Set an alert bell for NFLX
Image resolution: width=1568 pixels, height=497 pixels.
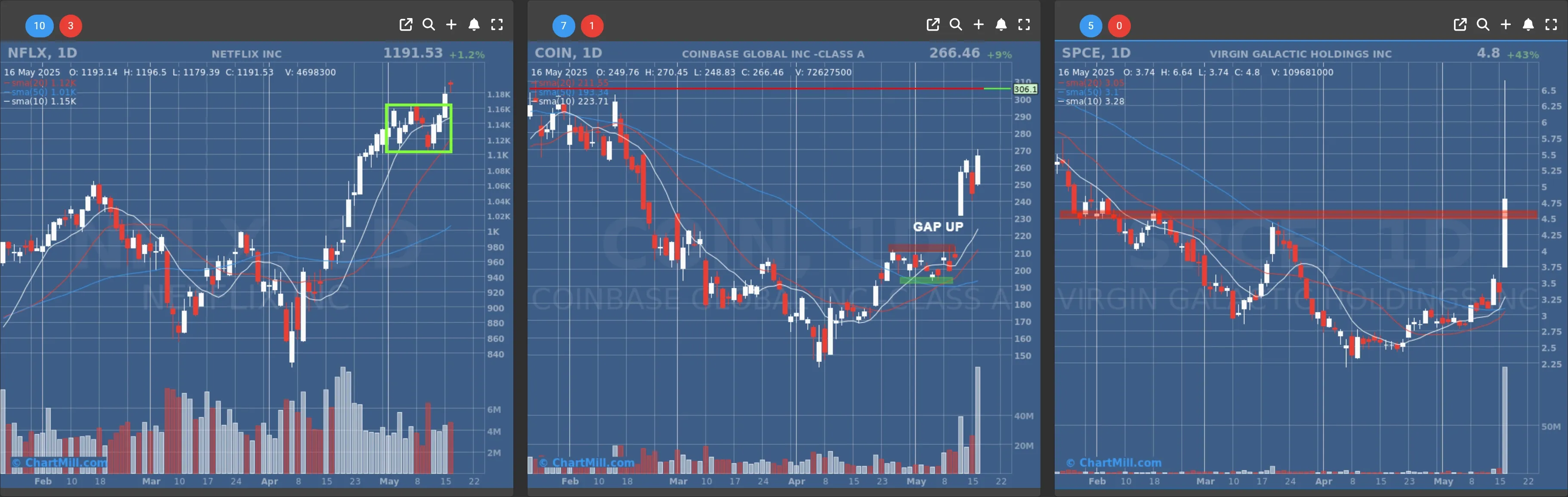[x=474, y=25]
